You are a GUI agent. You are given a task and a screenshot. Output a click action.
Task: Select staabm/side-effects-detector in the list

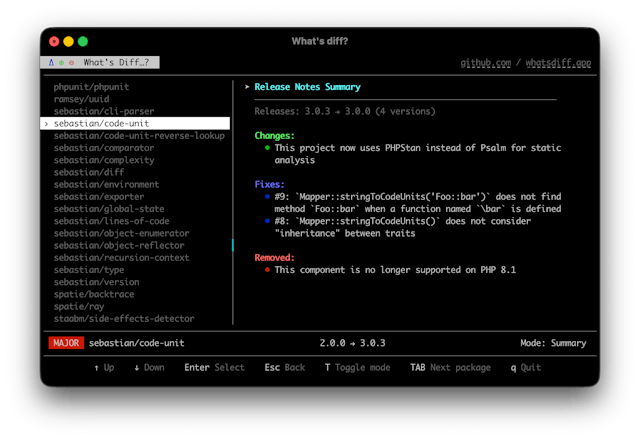pyautogui.click(x=124, y=319)
